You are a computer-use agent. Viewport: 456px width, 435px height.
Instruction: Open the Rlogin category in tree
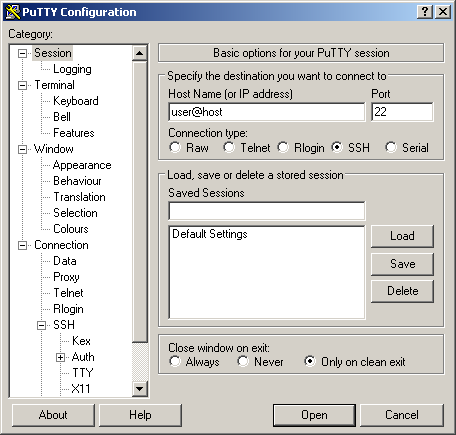pyautogui.click(x=68, y=309)
